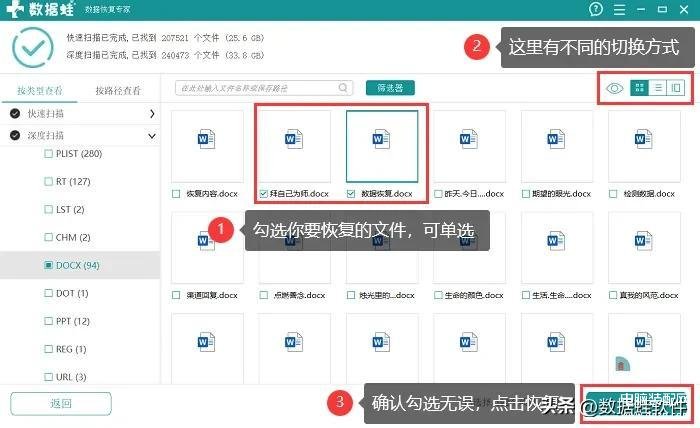Click the file name search field
700x428 pixels.
[264, 88]
